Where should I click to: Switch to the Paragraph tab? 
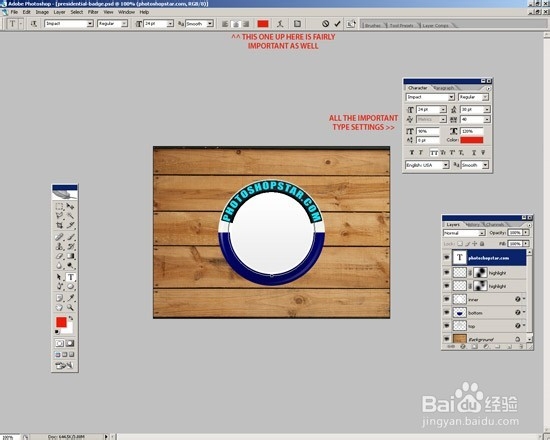point(444,88)
